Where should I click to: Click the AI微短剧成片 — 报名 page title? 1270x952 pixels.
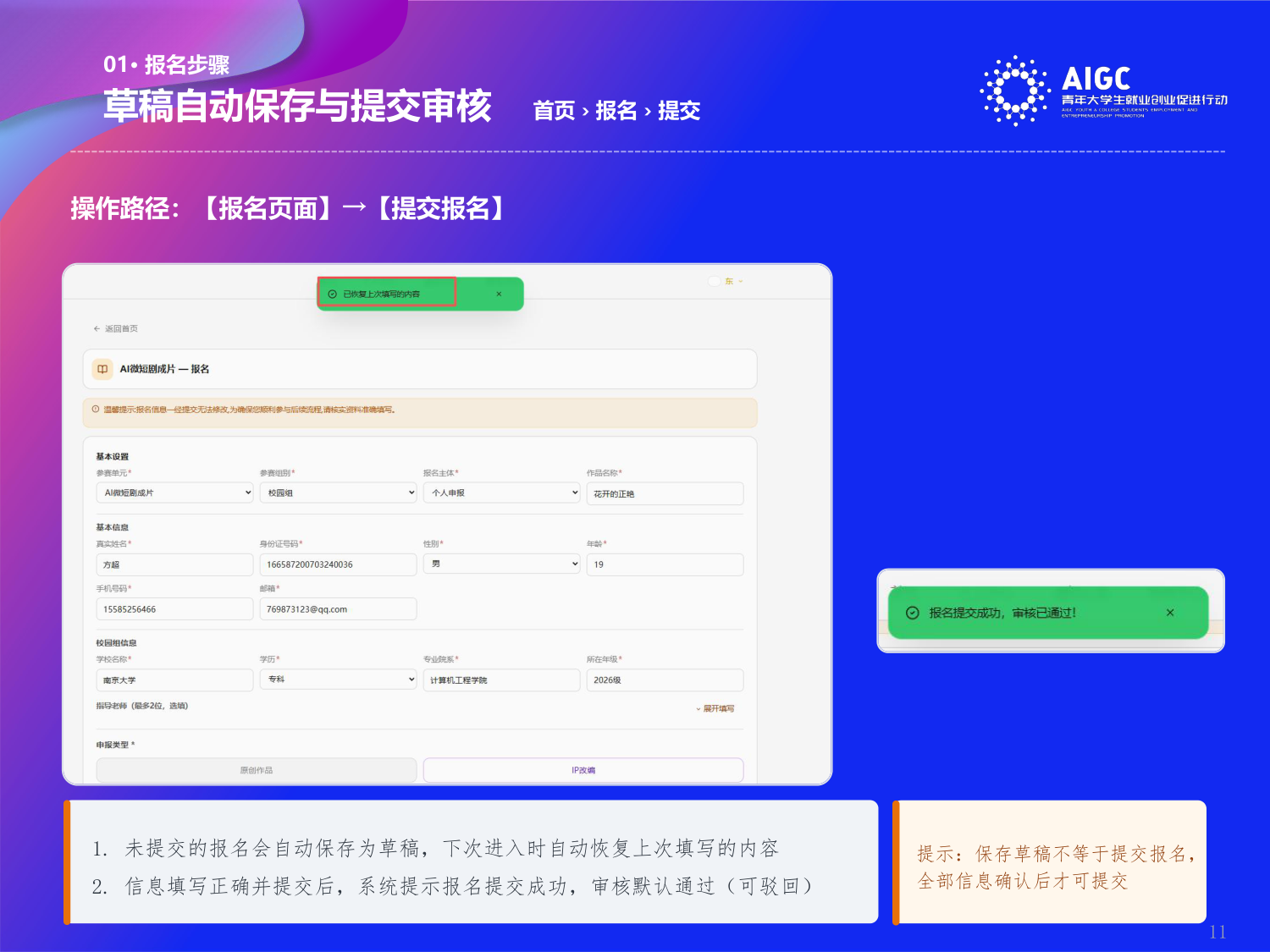click(164, 369)
